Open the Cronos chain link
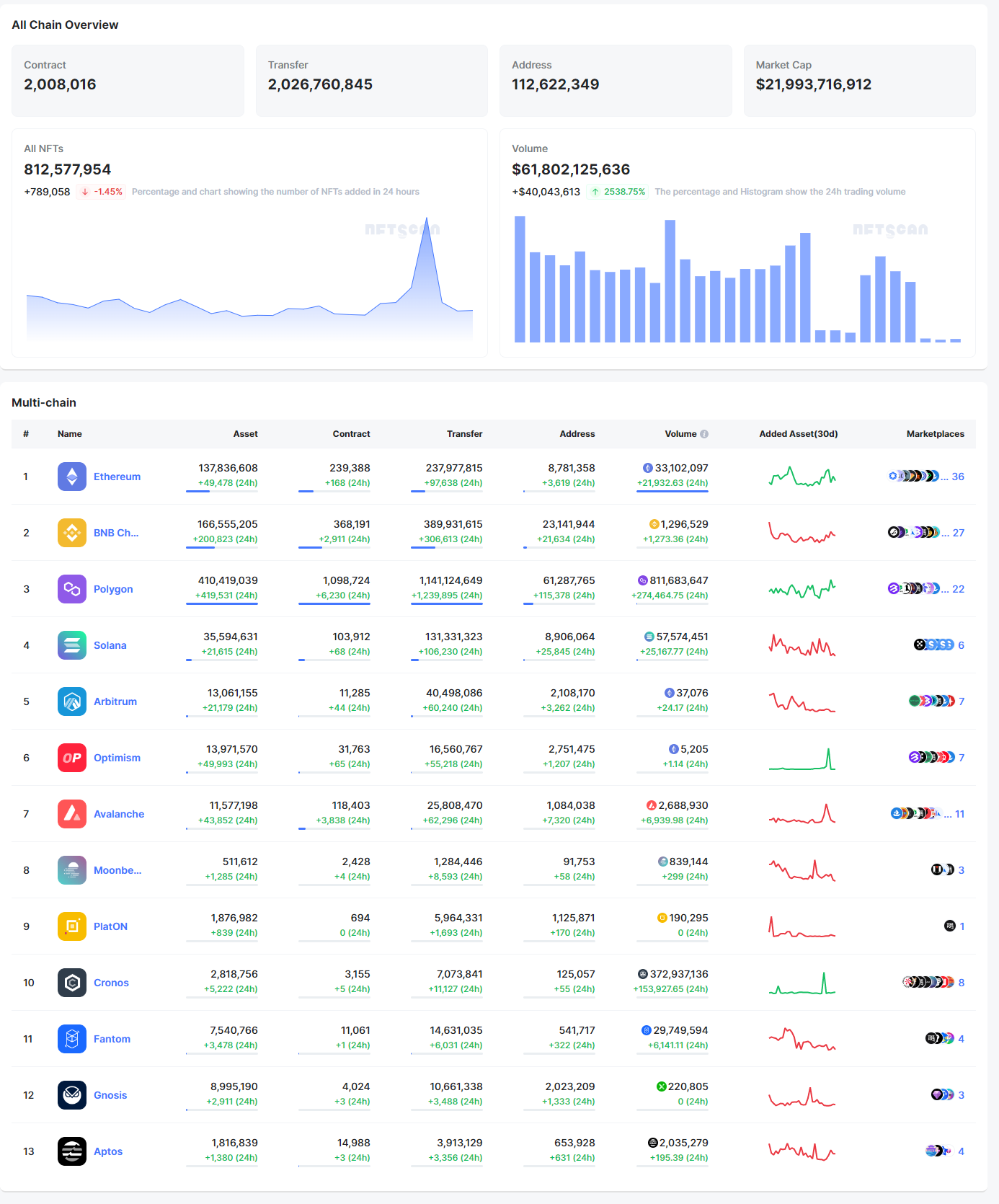This screenshot has height=1204, width=999. pyautogui.click(x=111, y=983)
